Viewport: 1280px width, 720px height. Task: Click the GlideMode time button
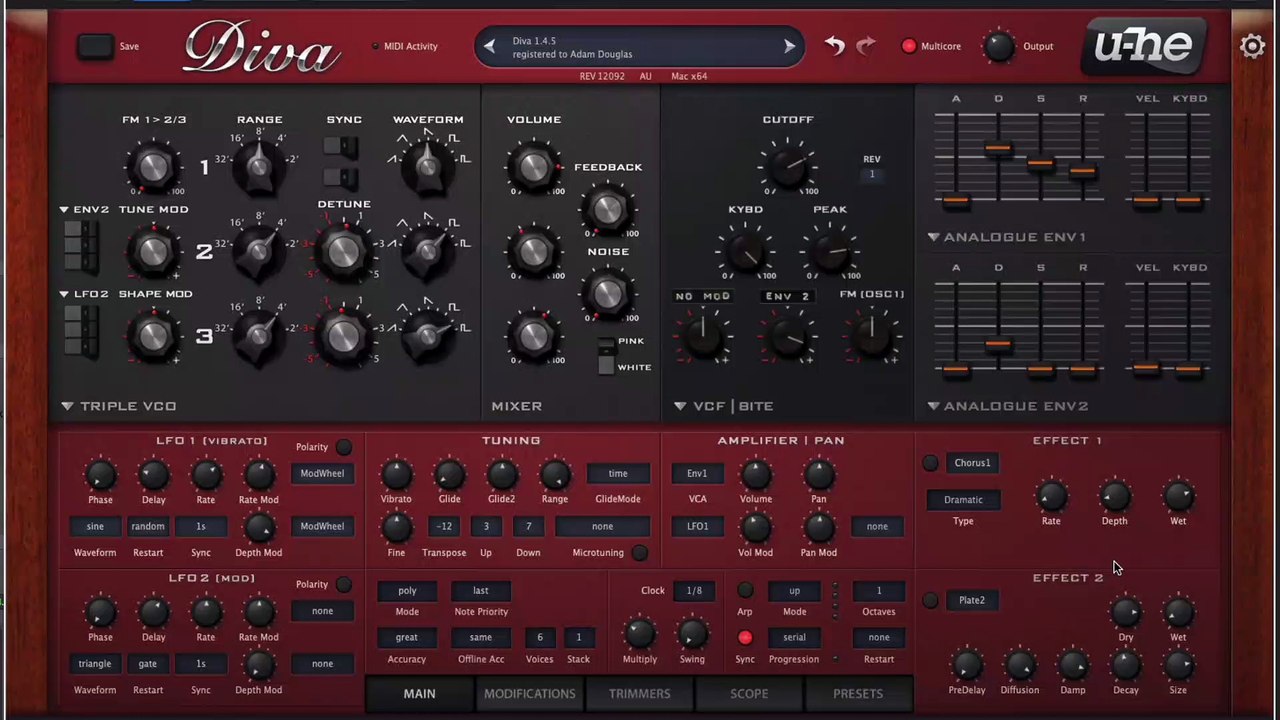pos(618,473)
